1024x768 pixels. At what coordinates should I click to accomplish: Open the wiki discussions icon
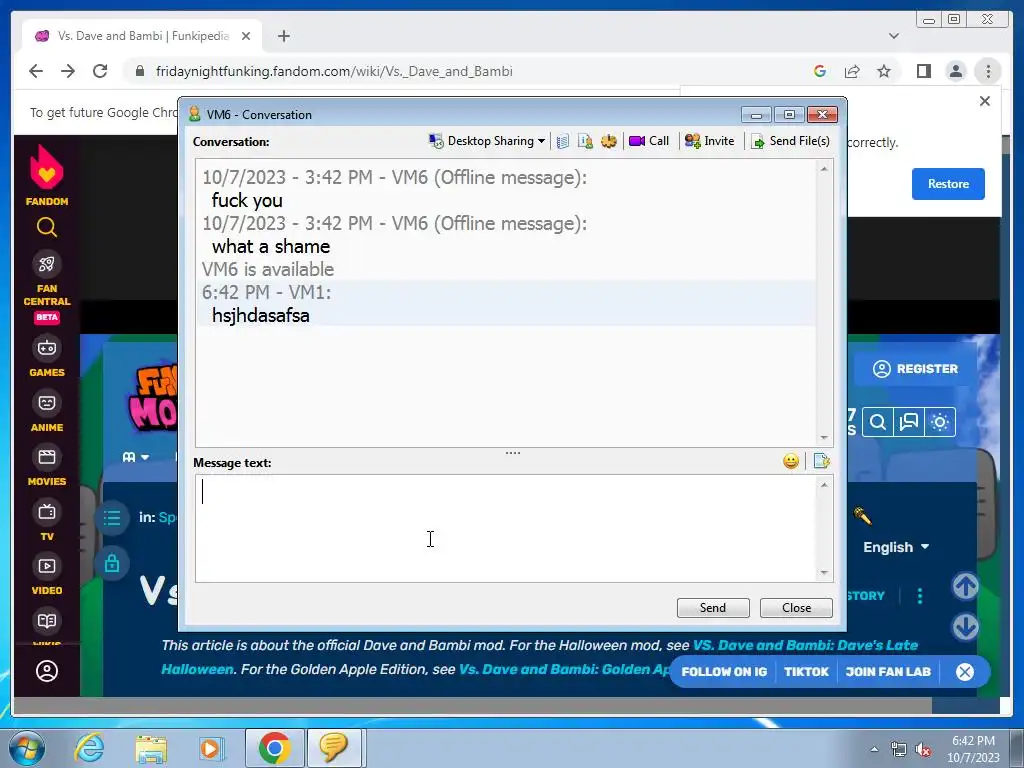tap(908, 423)
